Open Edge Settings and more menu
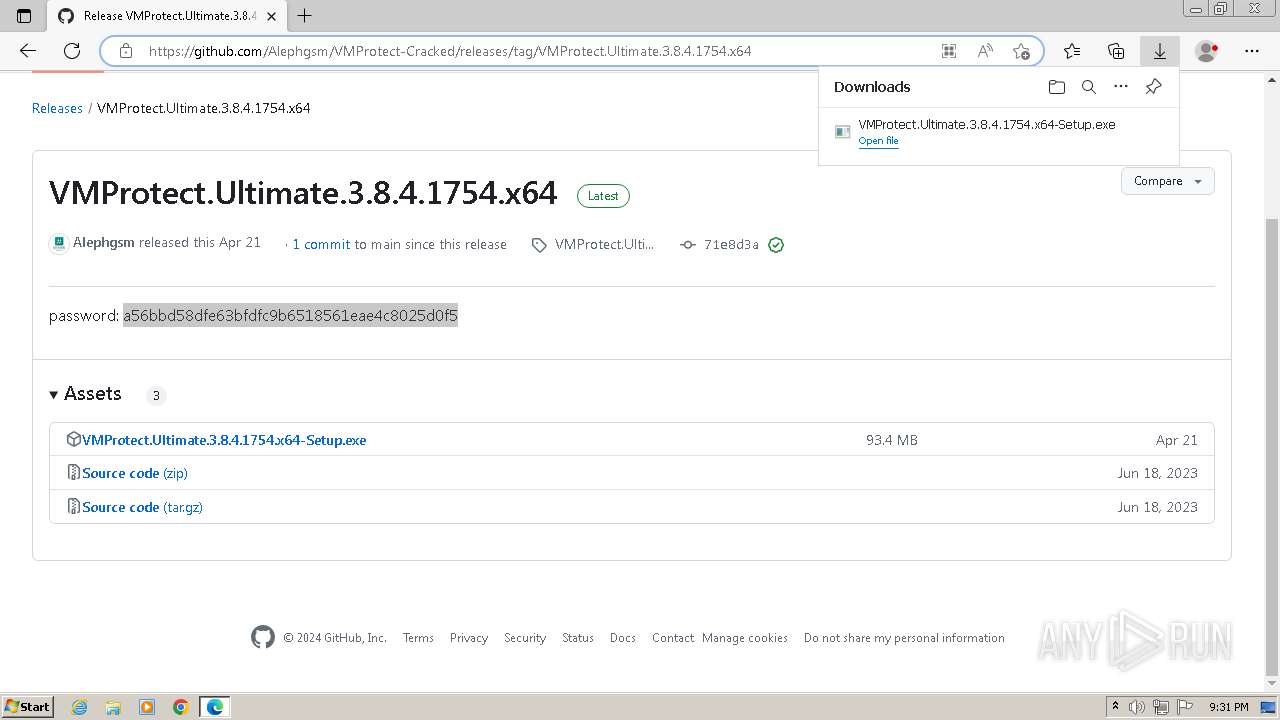The image size is (1280, 720). tap(1252, 51)
